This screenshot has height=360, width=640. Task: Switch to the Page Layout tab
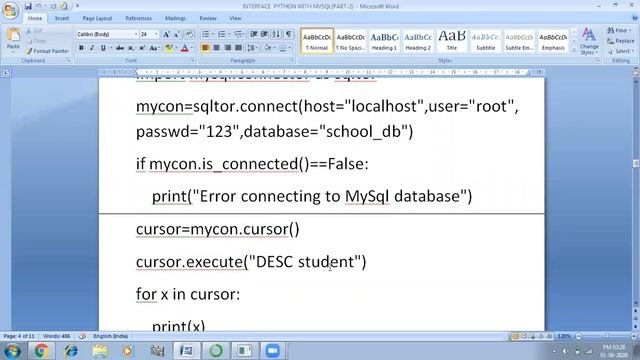click(x=97, y=18)
